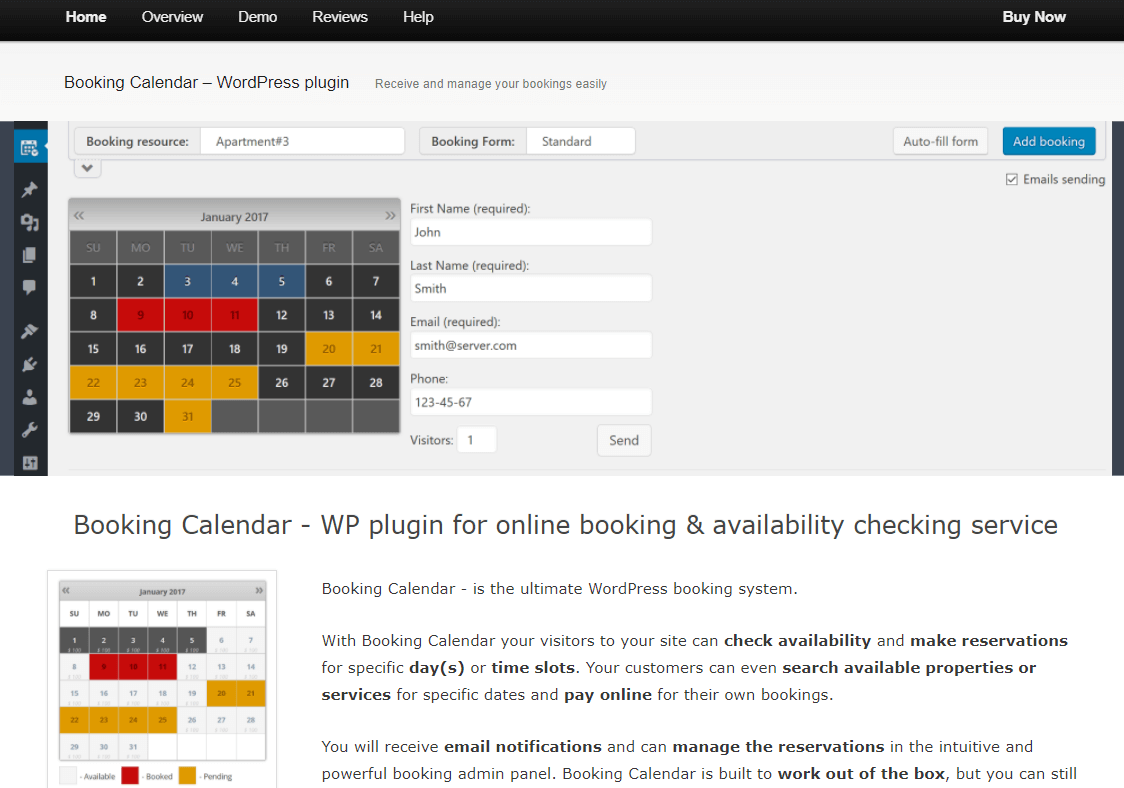Open the Plugins plug icon in sidebar
Viewport: 1124px width, 788px height.
[29, 364]
